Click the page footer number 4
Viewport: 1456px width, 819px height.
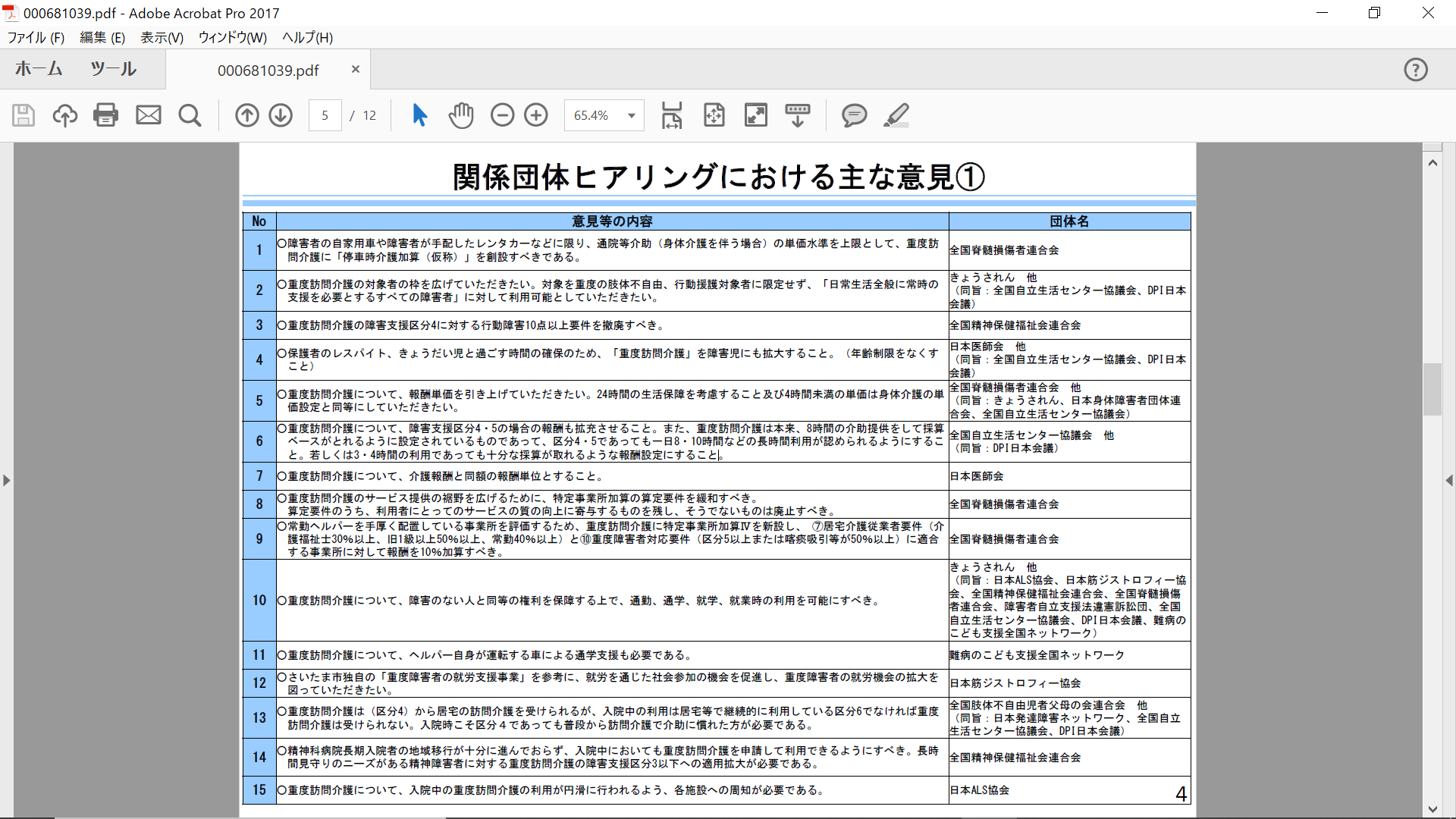point(1181,794)
